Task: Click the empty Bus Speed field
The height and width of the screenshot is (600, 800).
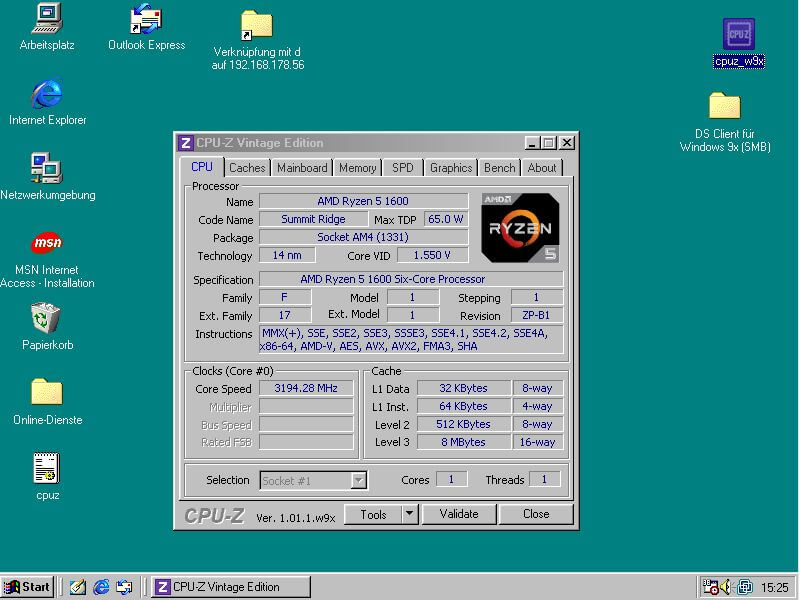Action: (306, 424)
